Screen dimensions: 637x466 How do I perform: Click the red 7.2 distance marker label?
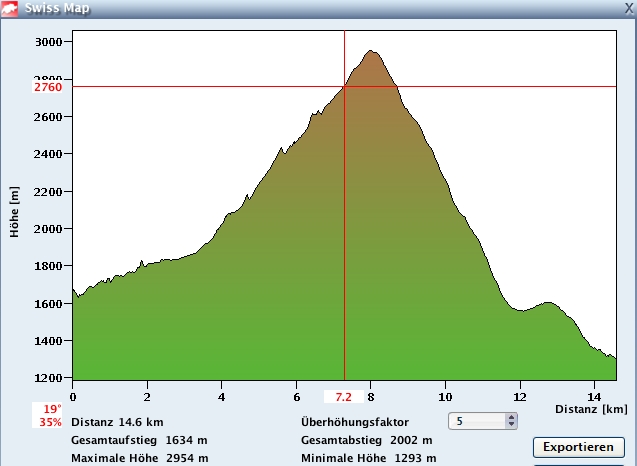[344, 397]
